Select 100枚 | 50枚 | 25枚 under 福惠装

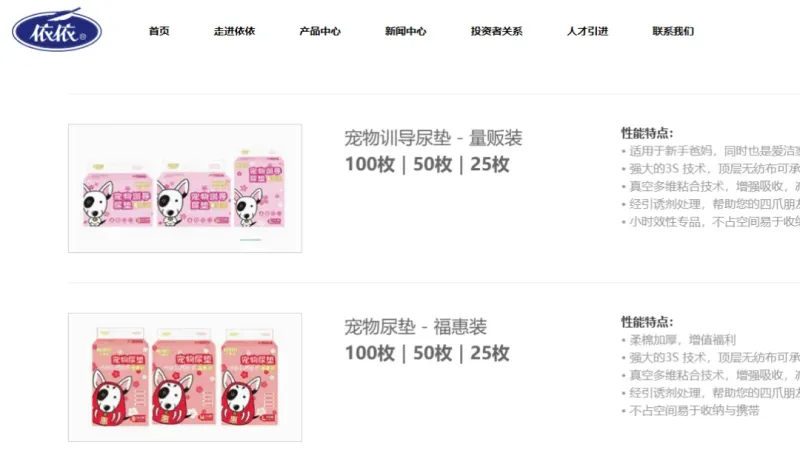(x=427, y=353)
